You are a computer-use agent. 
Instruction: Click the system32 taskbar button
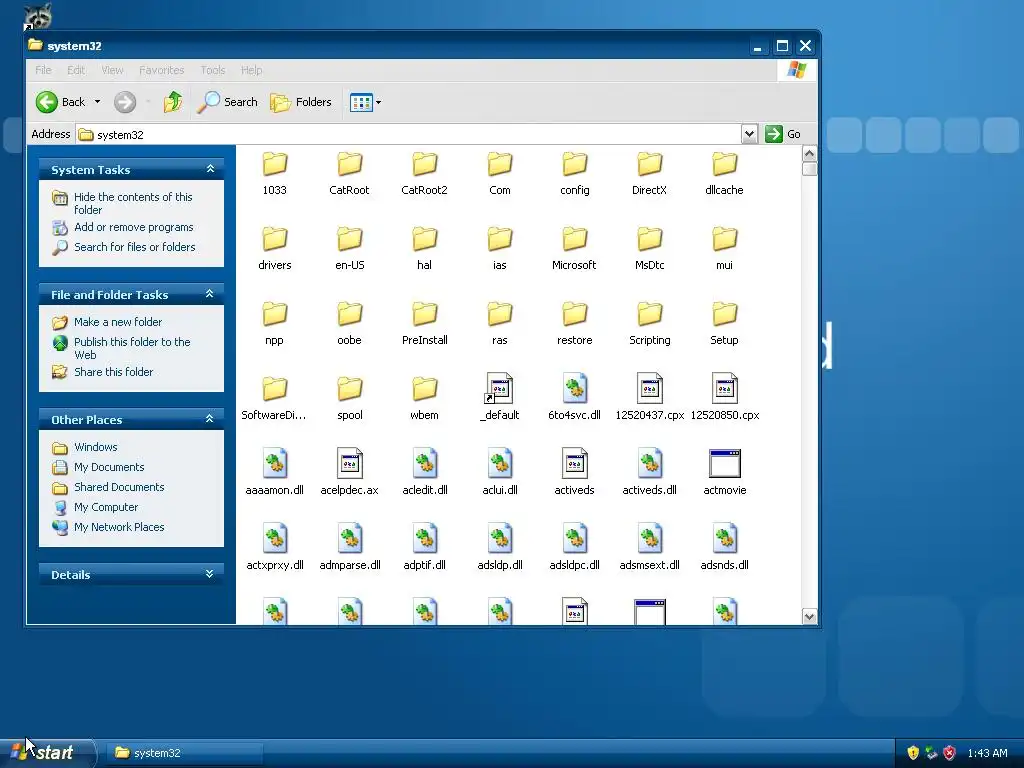[185, 753]
